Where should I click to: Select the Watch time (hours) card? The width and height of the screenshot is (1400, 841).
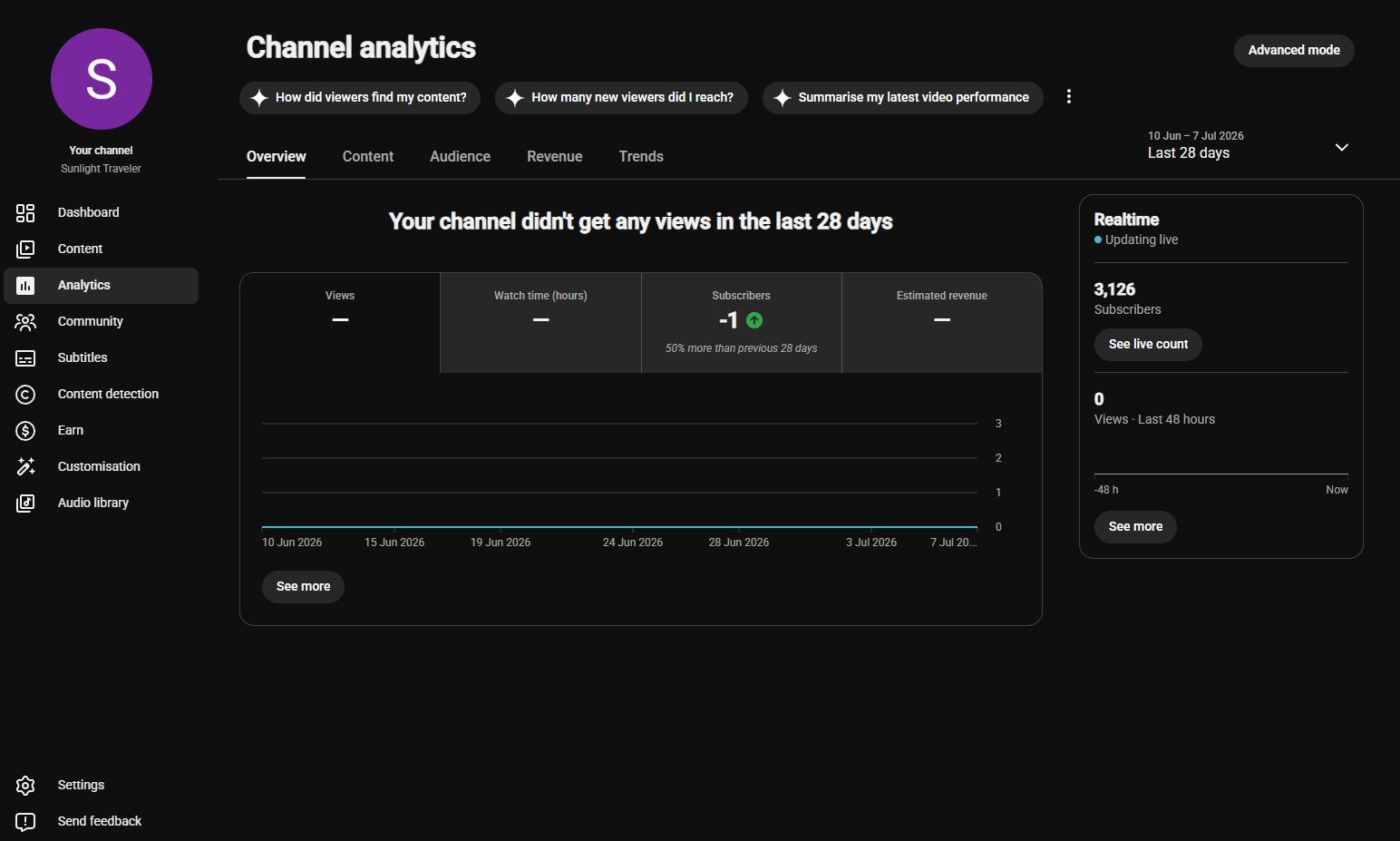(540, 323)
